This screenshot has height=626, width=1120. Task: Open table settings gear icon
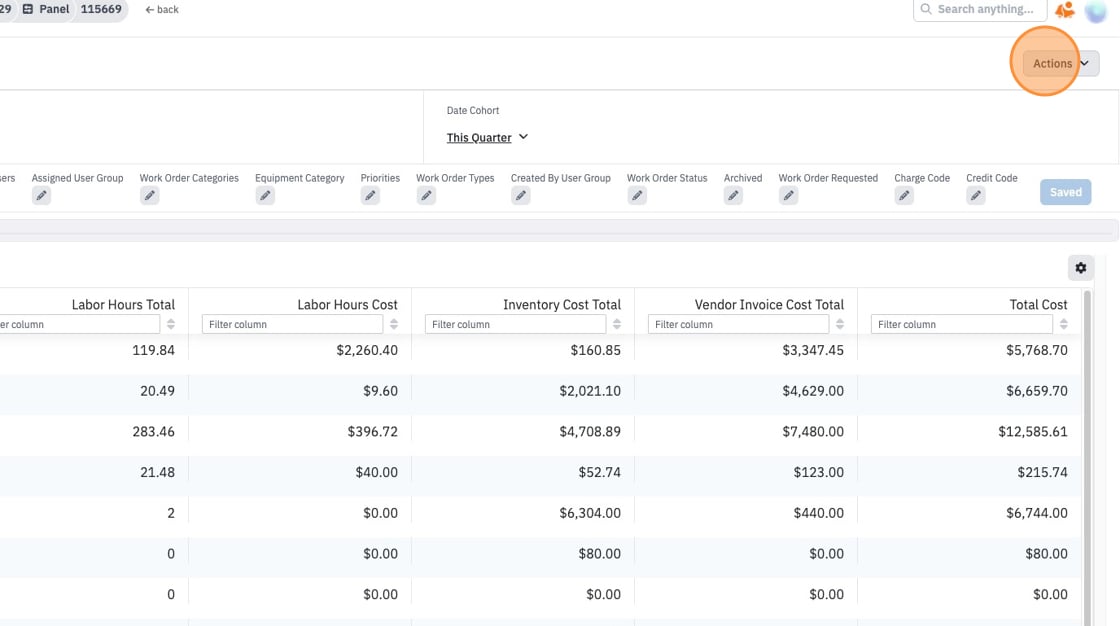[1081, 268]
